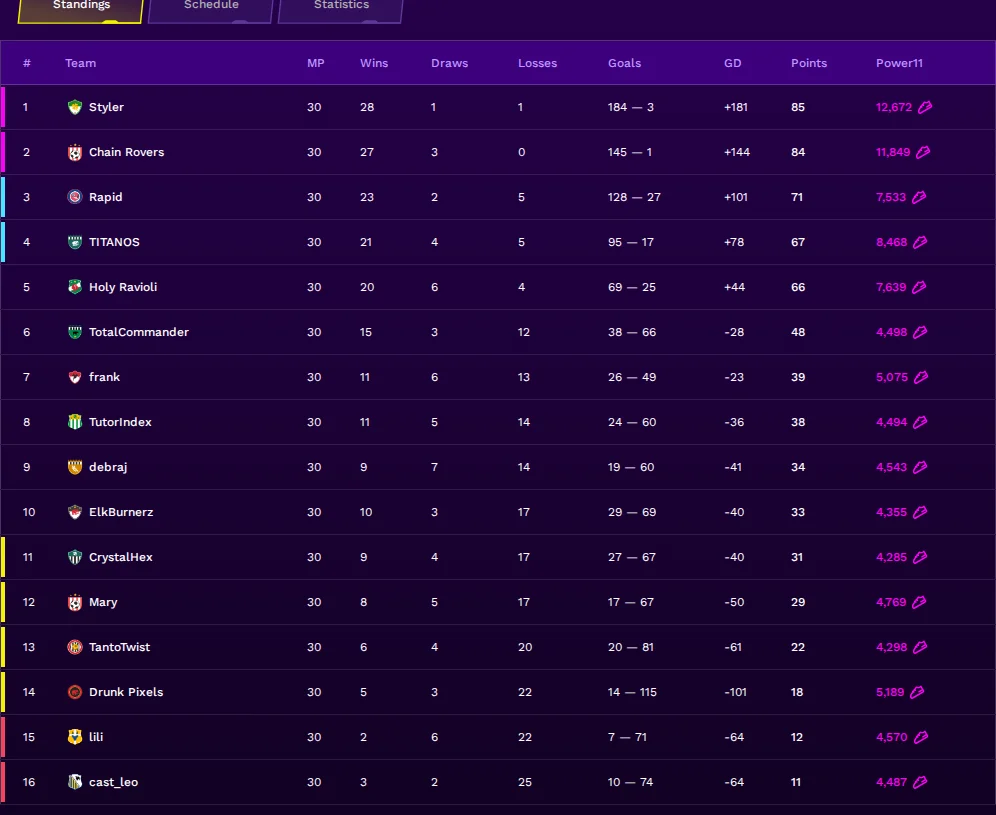
Task: Click the Power11 column header
Action: [899, 63]
